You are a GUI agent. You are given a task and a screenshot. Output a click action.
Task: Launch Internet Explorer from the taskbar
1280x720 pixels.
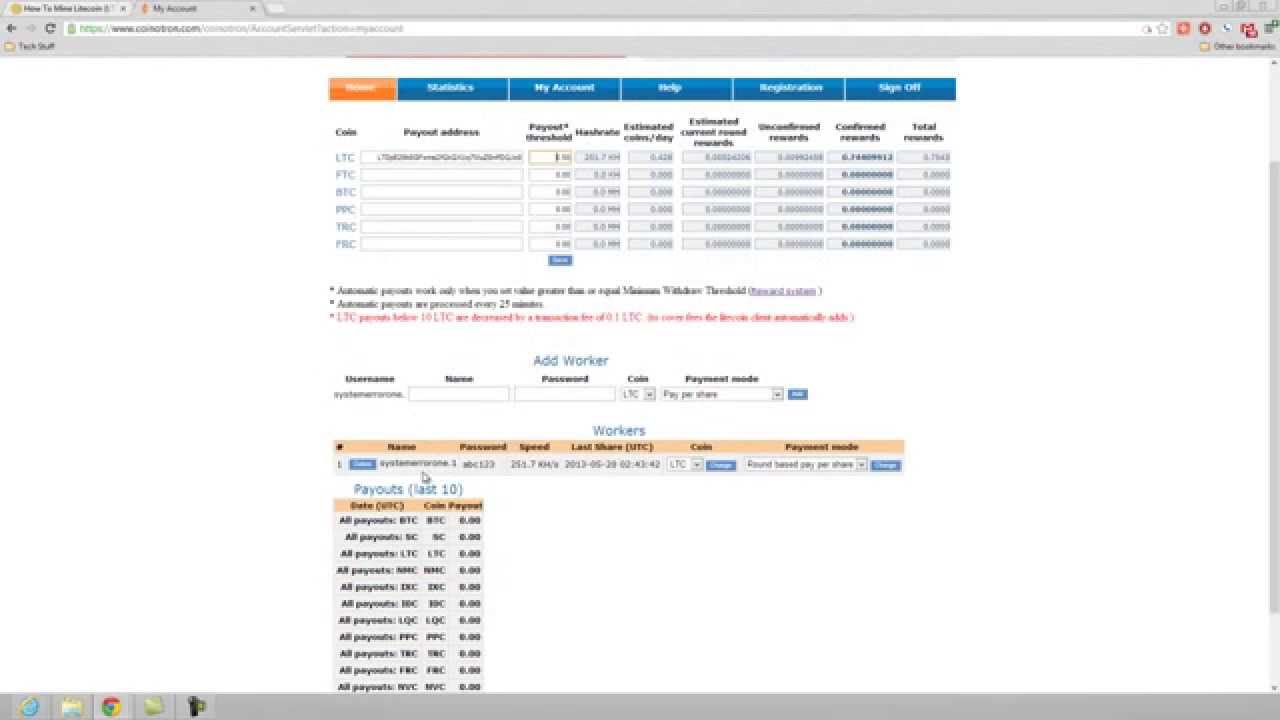[30, 707]
